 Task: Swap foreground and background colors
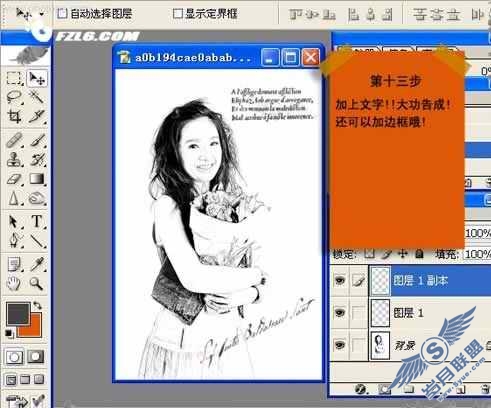(x=37, y=305)
